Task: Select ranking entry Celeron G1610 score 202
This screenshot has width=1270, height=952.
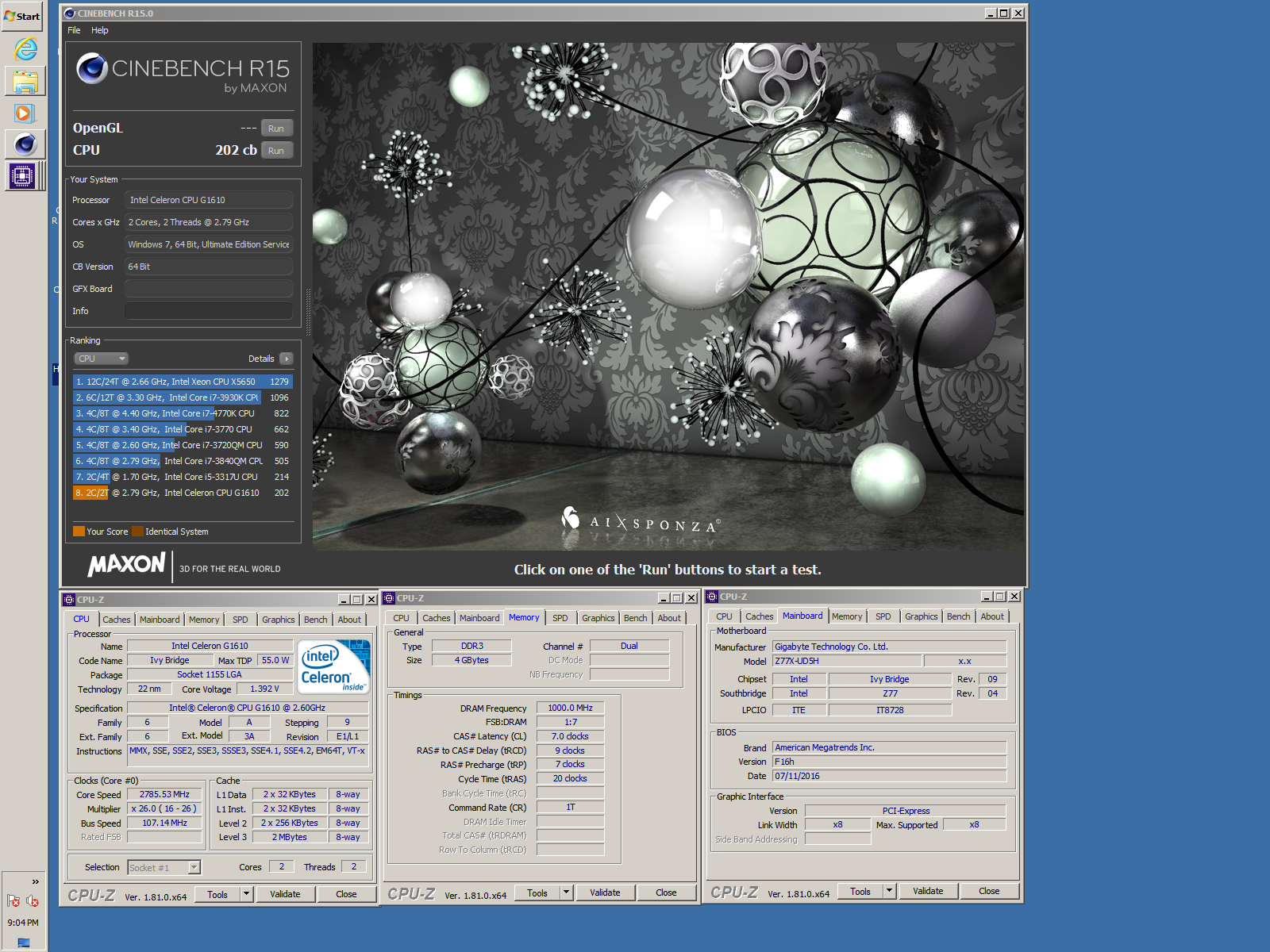Action: point(183,493)
